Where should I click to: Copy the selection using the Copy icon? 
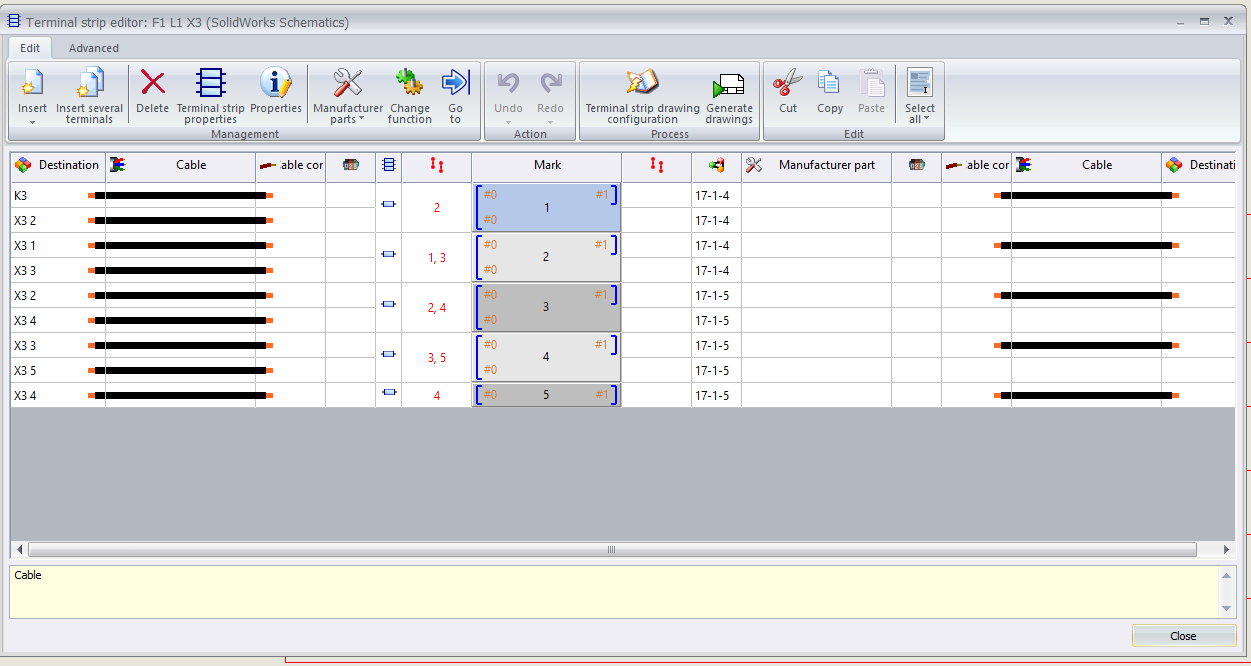[829, 84]
